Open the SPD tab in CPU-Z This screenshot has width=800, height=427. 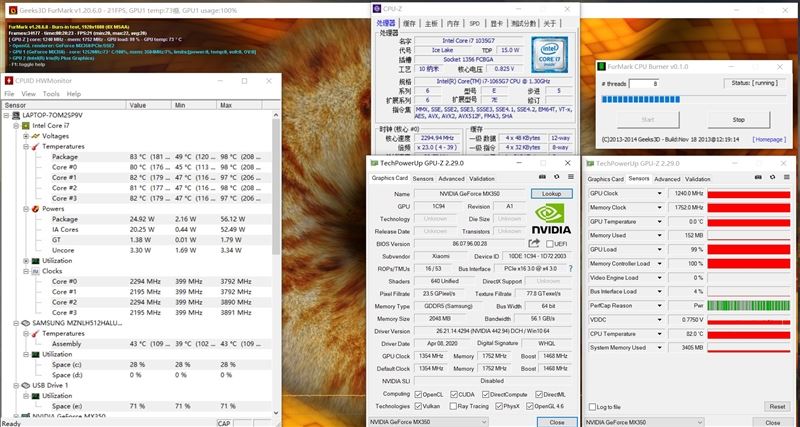point(474,23)
